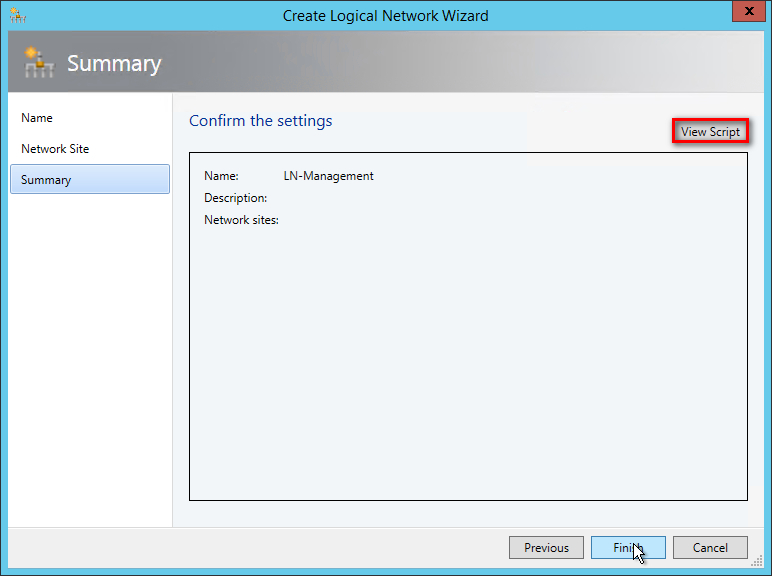Click the "Description:" label in the summary
The width and height of the screenshot is (772, 576).
point(235,198)
